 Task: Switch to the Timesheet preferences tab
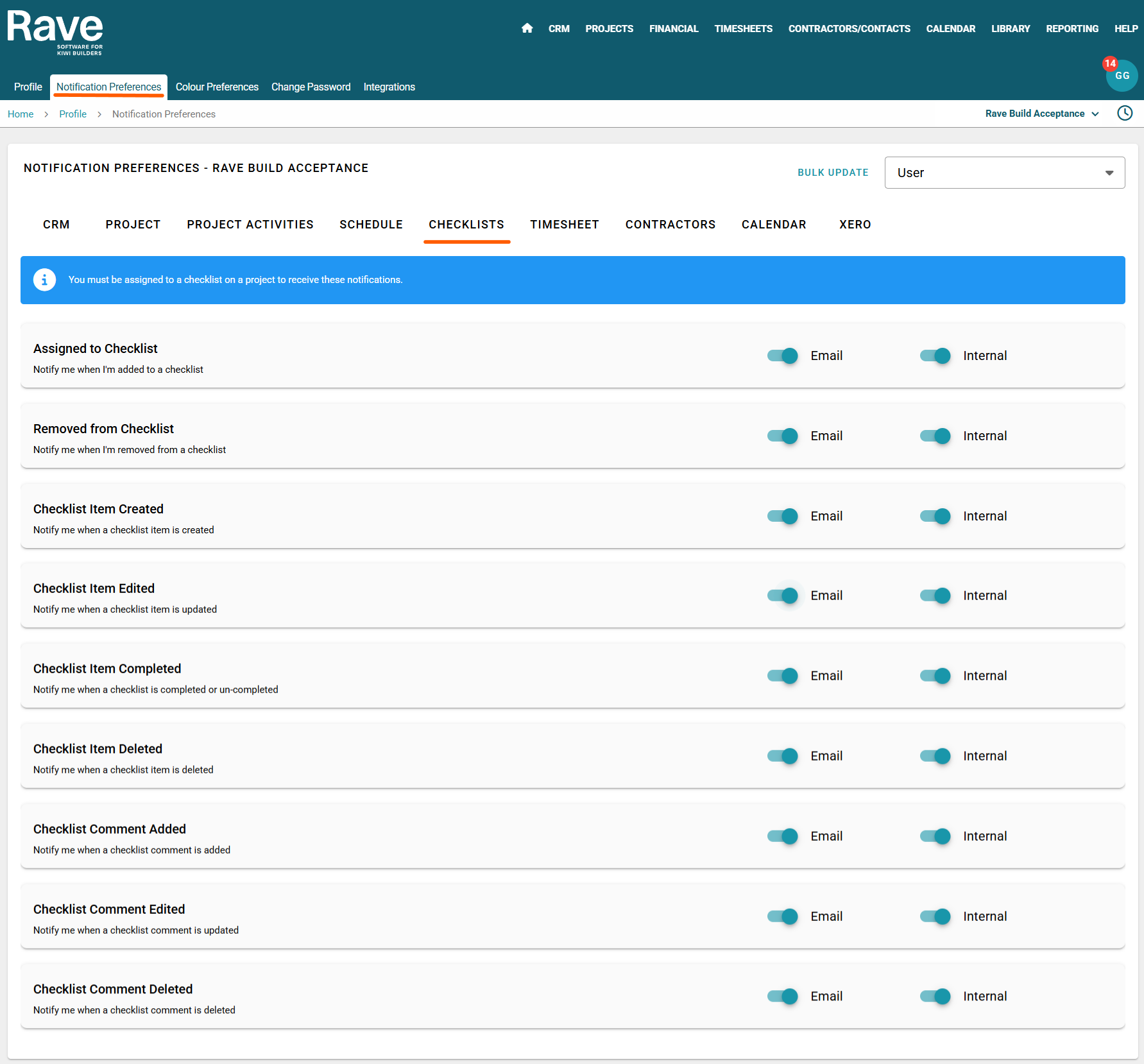564,225
